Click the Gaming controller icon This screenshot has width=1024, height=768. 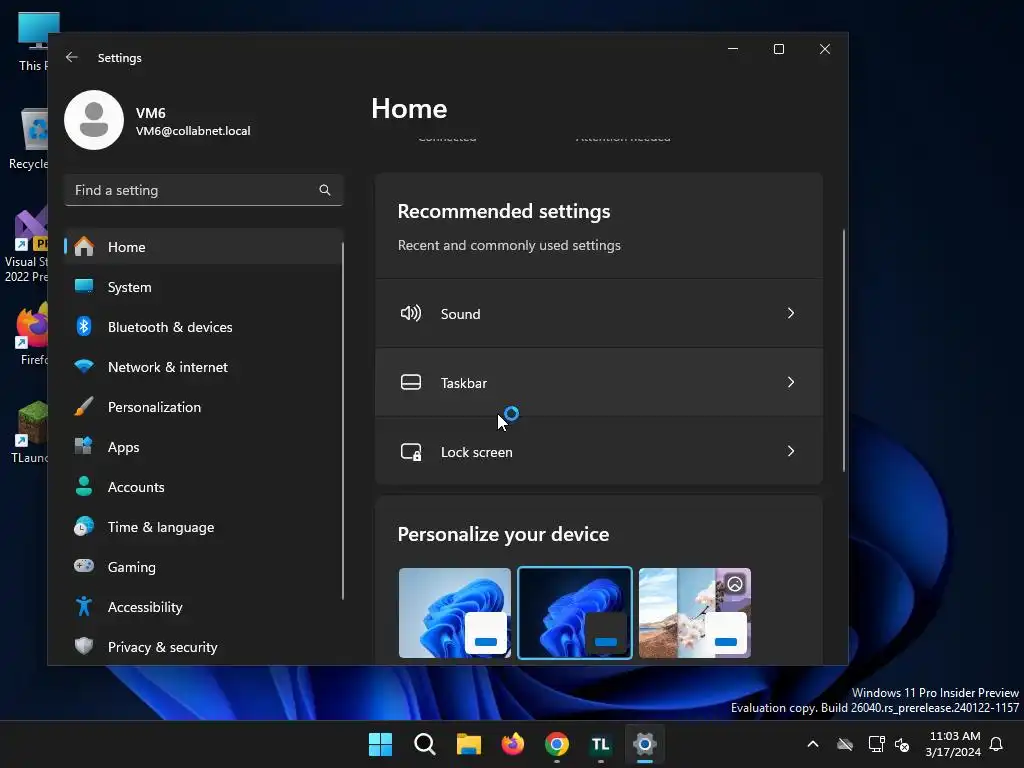[x=84, y=566]
